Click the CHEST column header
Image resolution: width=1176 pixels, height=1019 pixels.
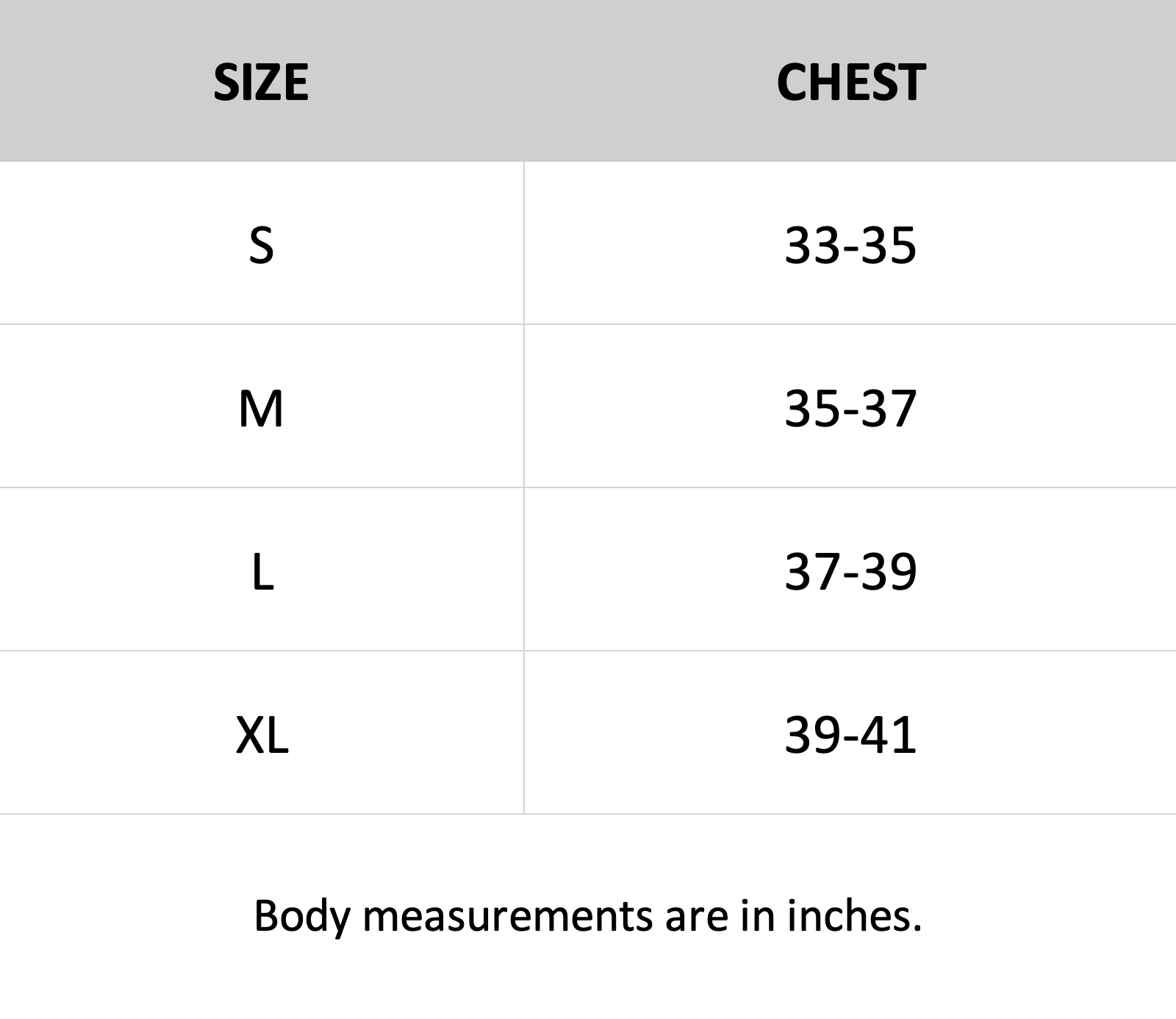pyautogui.click(x=850, y=82)
